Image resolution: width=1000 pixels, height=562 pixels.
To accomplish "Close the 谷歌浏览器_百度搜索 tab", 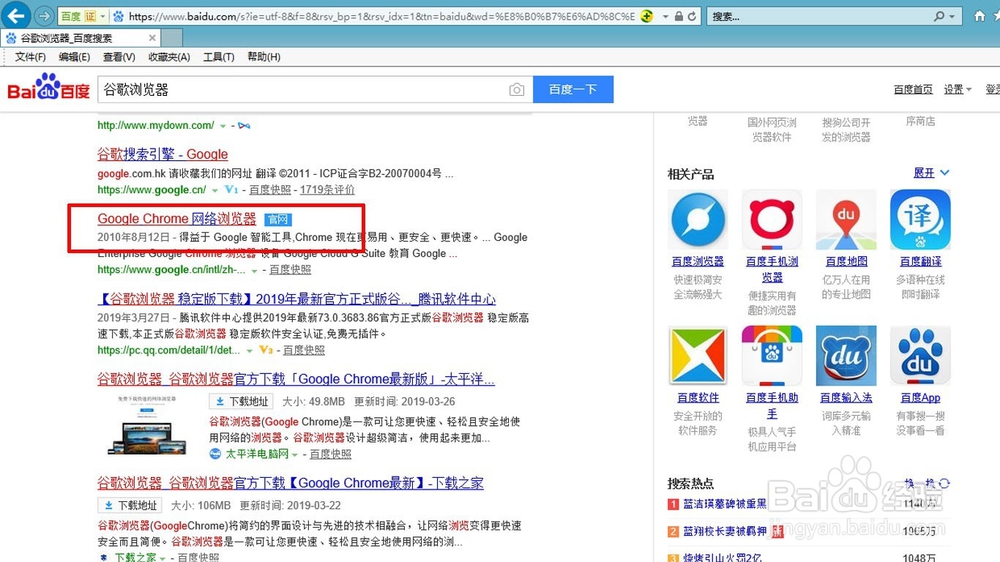I will point(152,38).
